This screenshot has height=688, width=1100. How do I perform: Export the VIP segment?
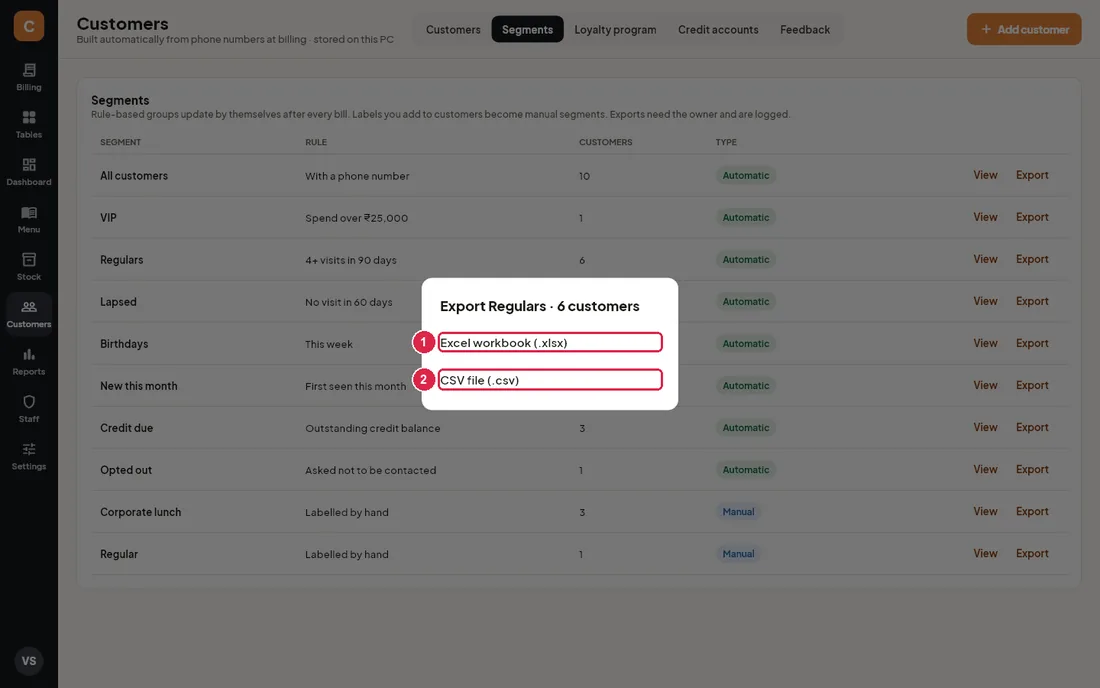1032,217
